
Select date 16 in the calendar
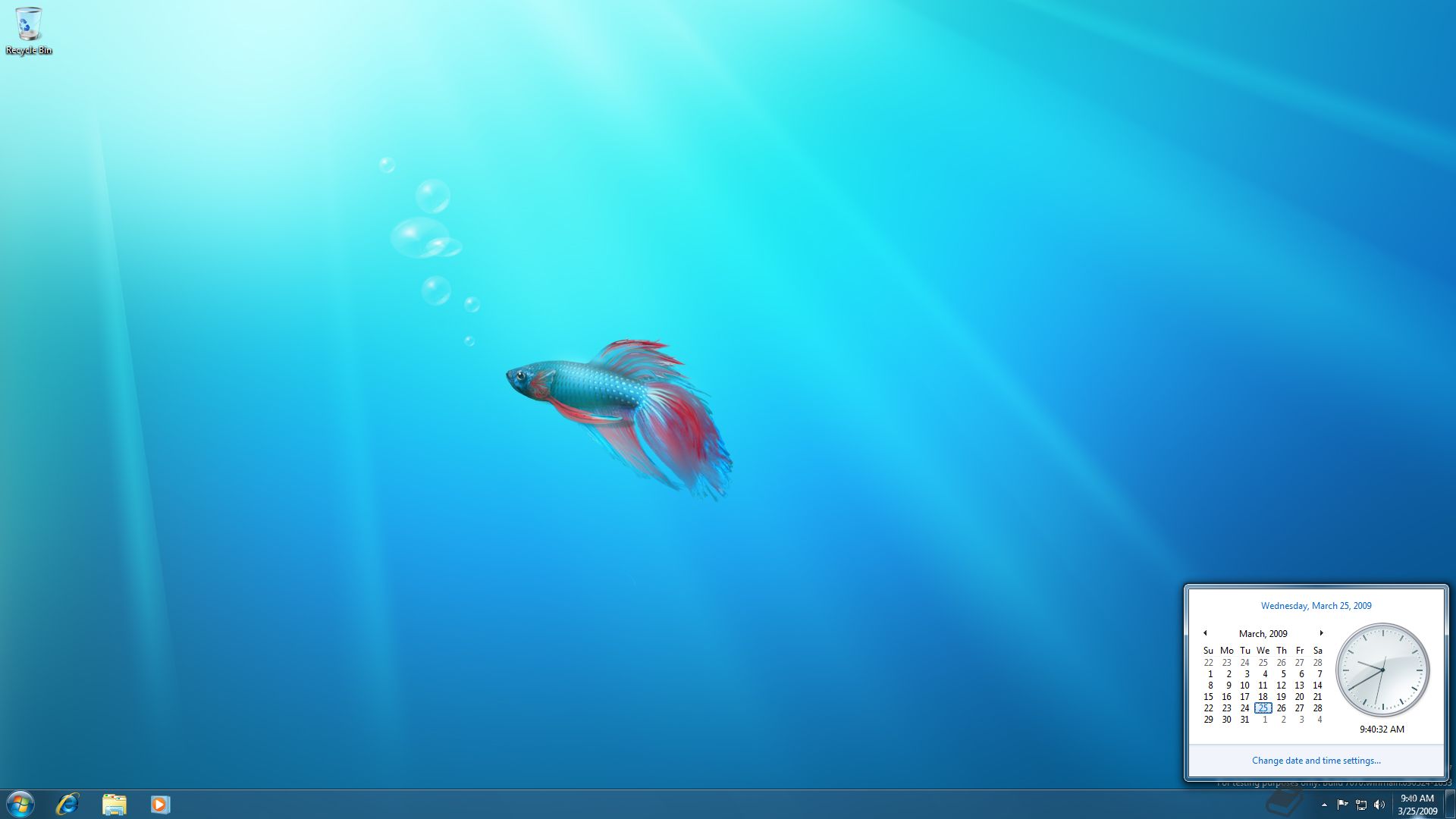pyautogui.click(x=1226, y=696)
